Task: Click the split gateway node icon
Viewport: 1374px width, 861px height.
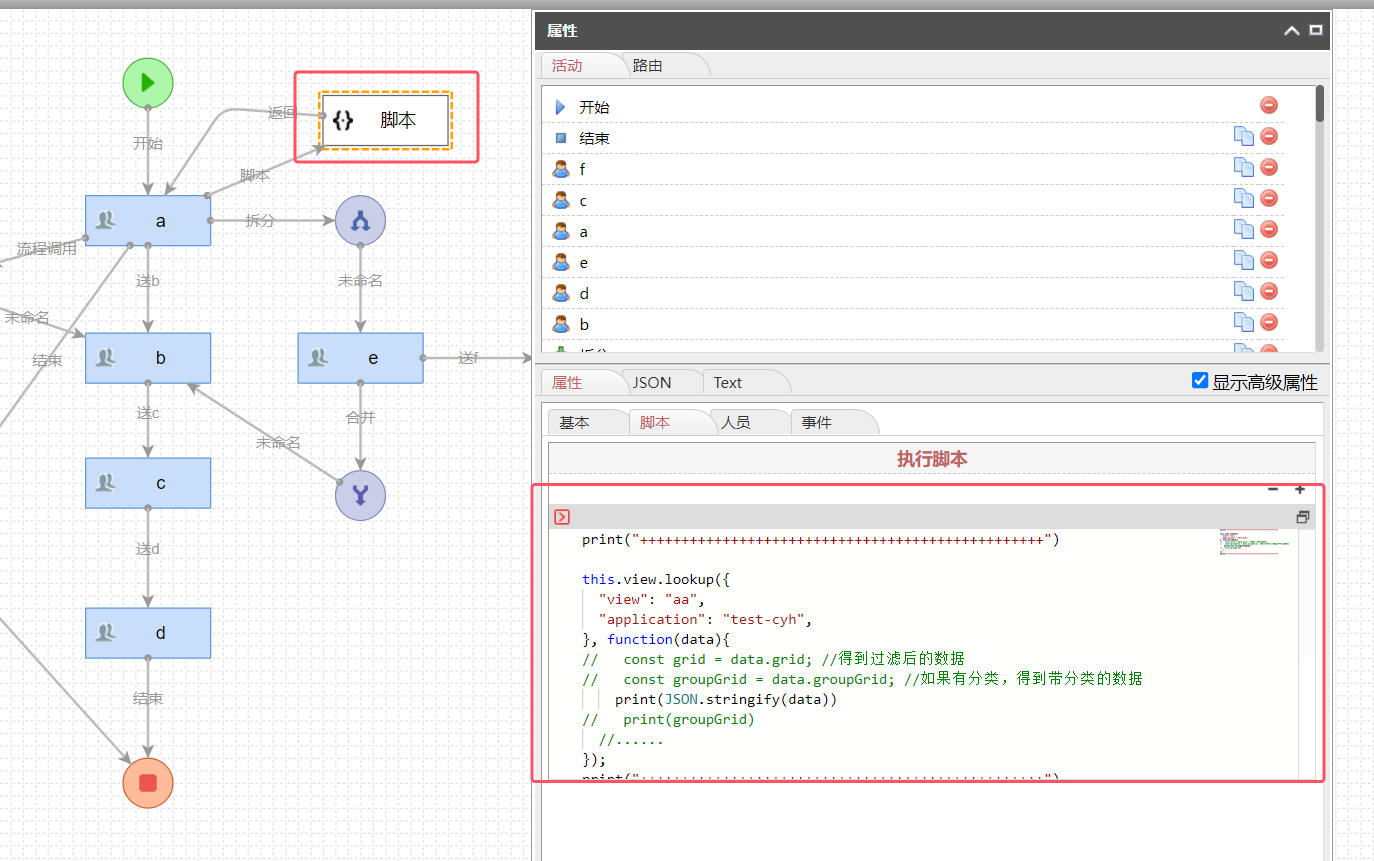Action: (360, 220)
